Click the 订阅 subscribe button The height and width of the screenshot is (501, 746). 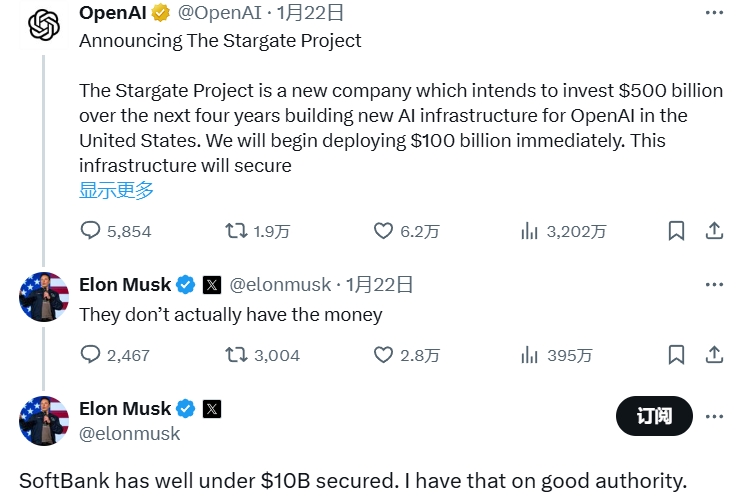[x=654, y=416]
